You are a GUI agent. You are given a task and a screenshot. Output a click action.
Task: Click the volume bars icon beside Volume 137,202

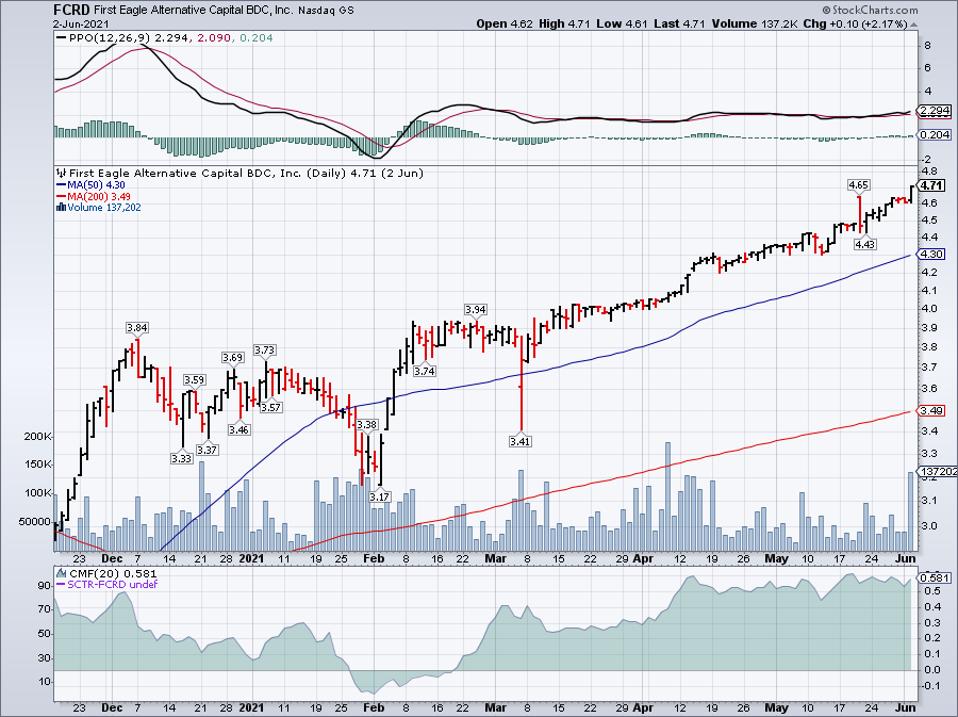tap(60, 208)
